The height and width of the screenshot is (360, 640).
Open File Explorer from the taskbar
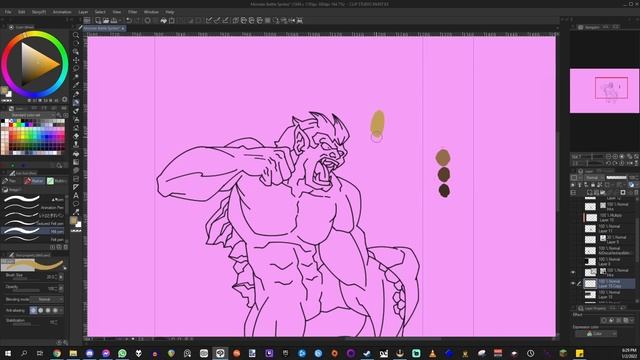pyautogui.click(x=73, y=353)
